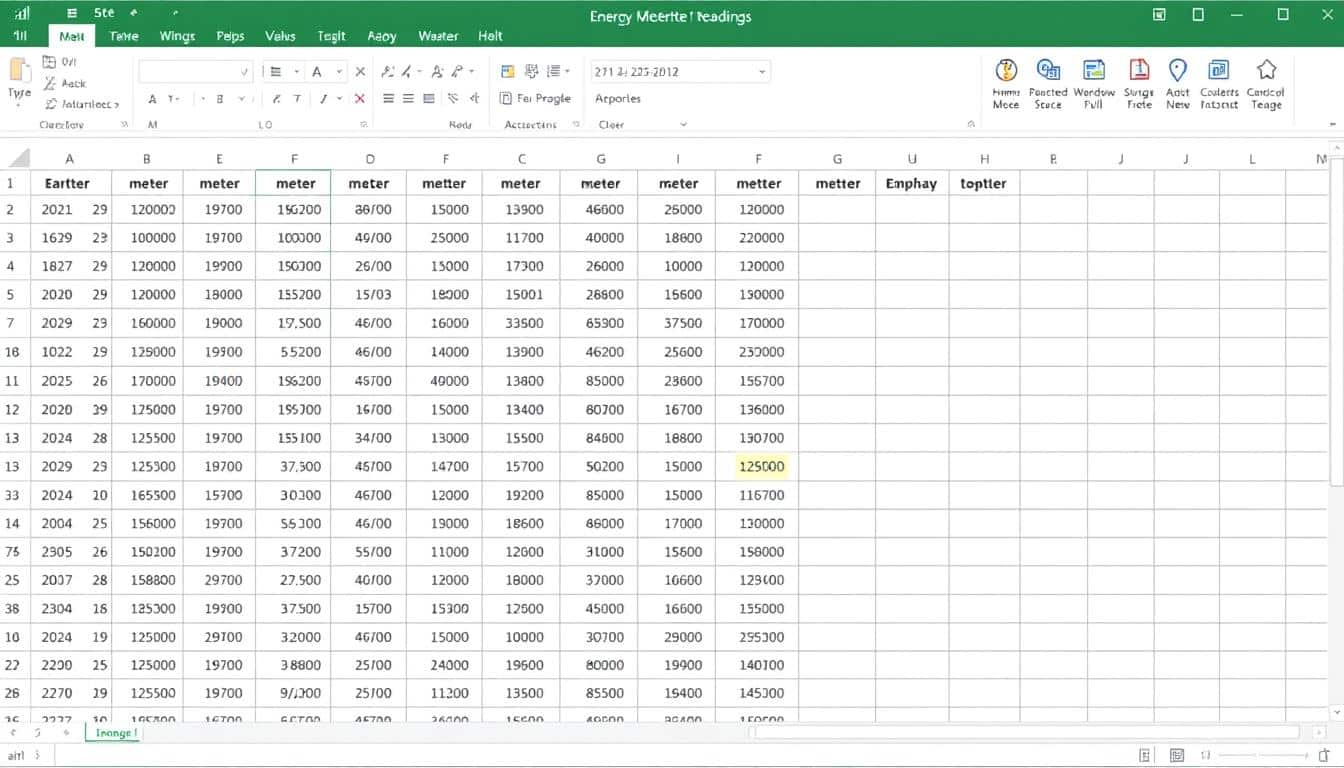Open the 'Holt' ribbon tab
Screen dimensions: 1344x768
coord(490,36)
